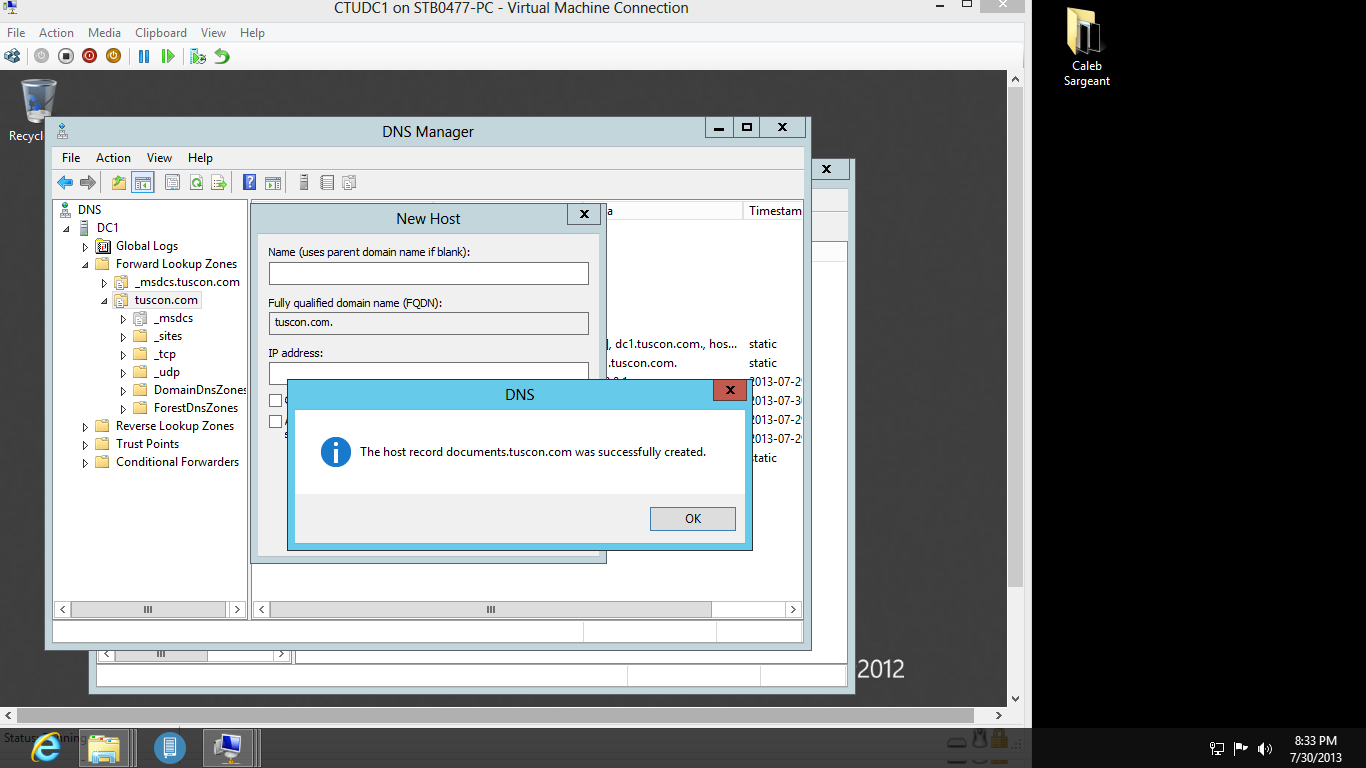Expand the _sites folder
Viewport: 1366px width, 768px height.
pyautogui.click(x=123, y=336)
